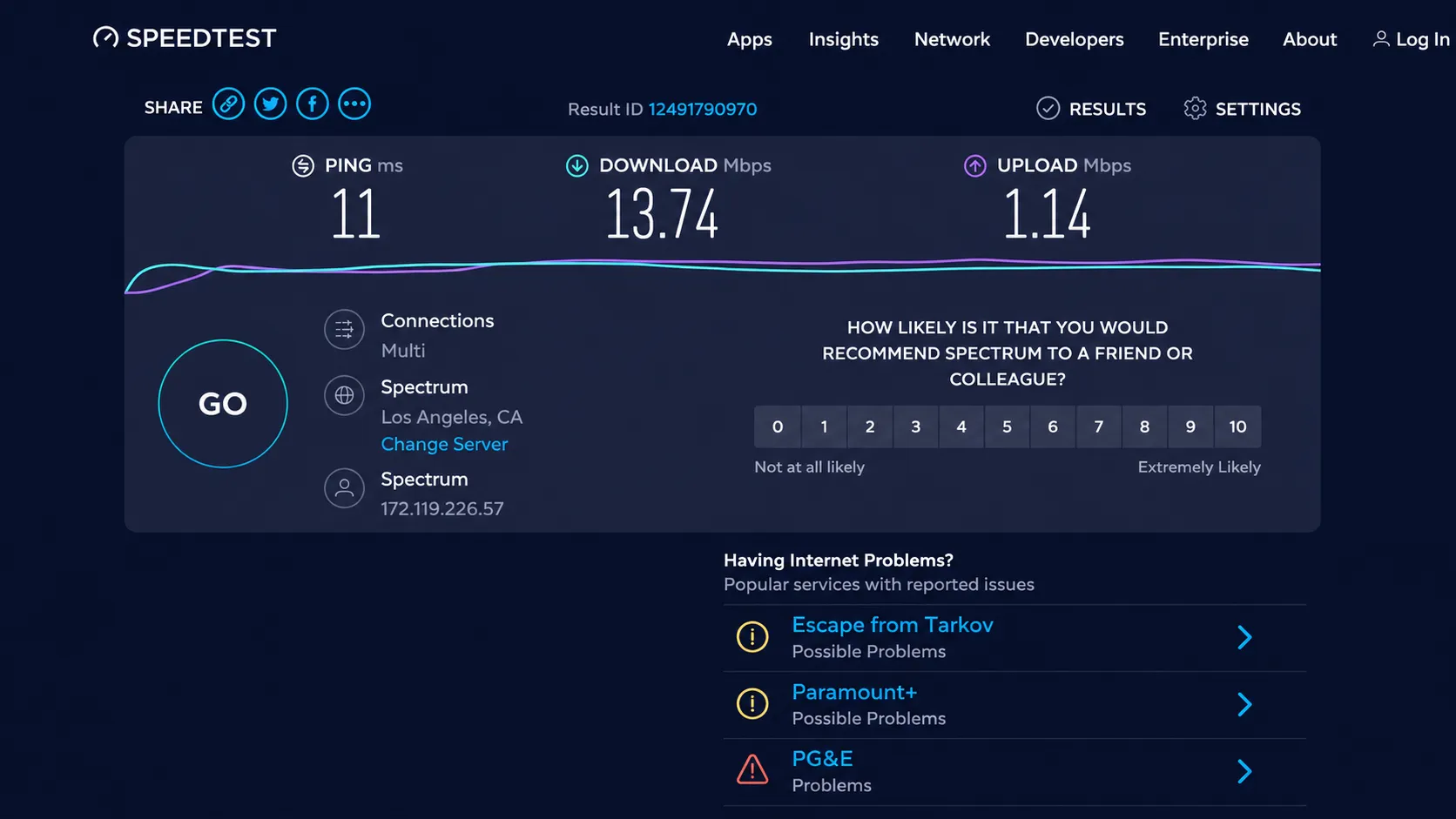The width and height of the screenshot is (1456, 819).
Task: Click the Ping icon
Action: point(303,165)
